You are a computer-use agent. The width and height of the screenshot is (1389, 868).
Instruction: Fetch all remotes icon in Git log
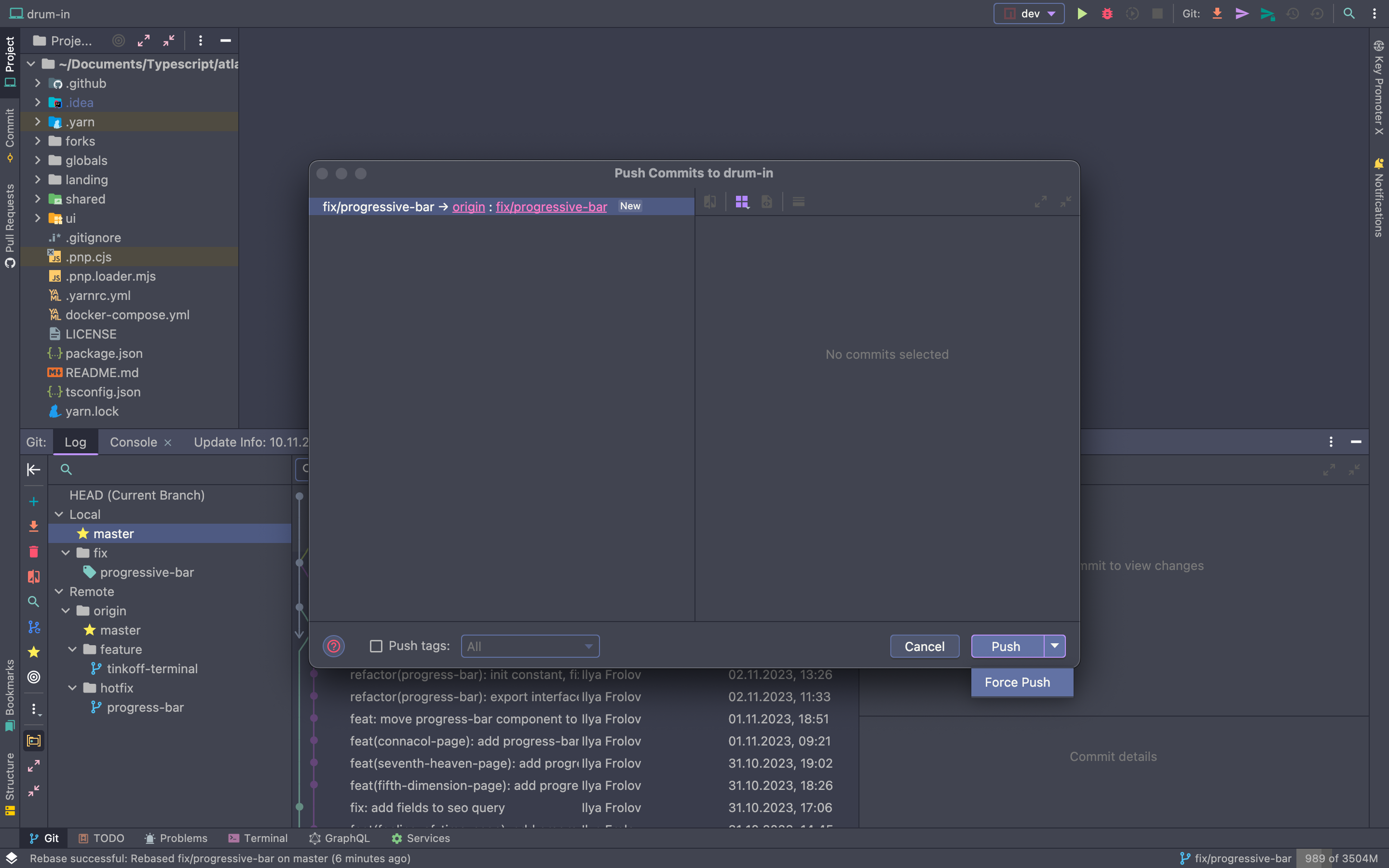34,627
